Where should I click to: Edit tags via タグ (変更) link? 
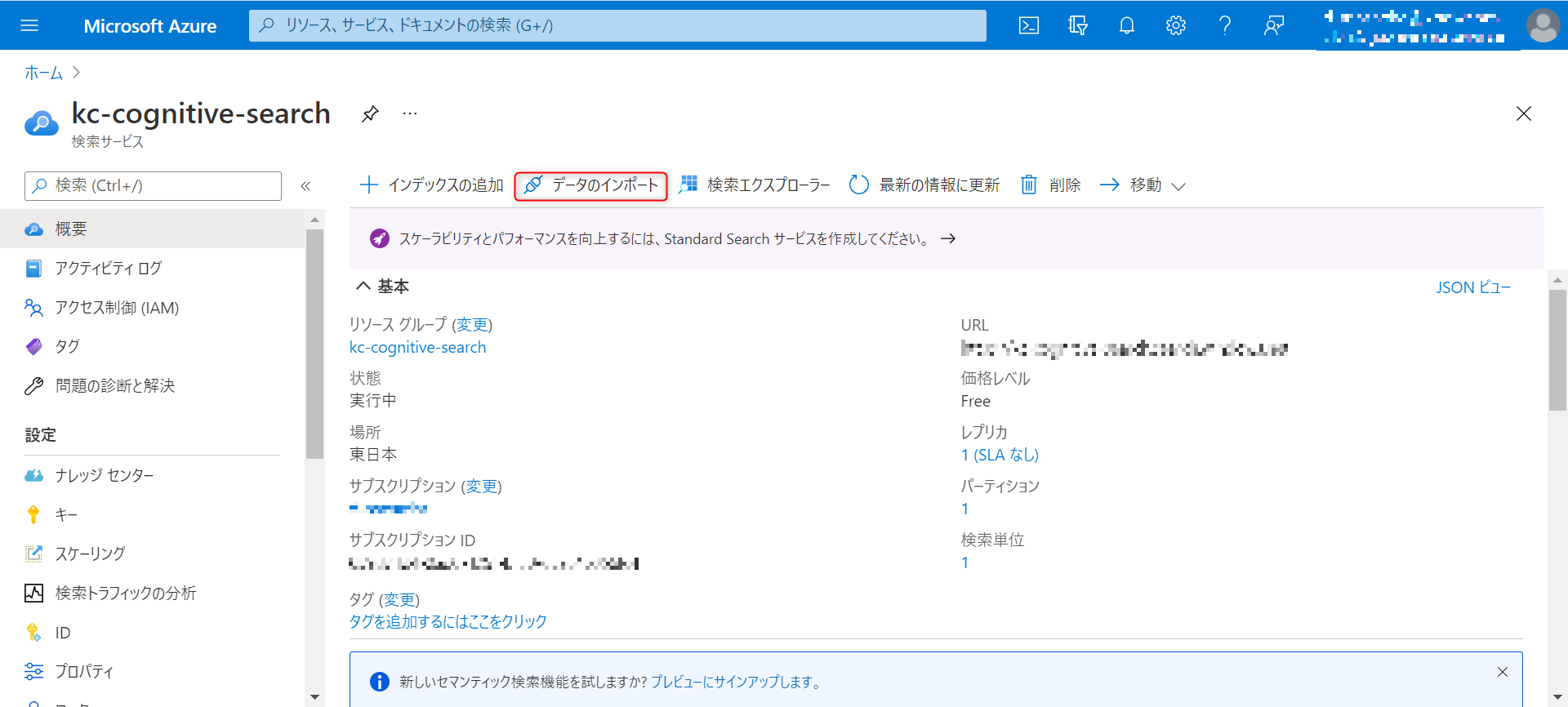tap(399, 600)
